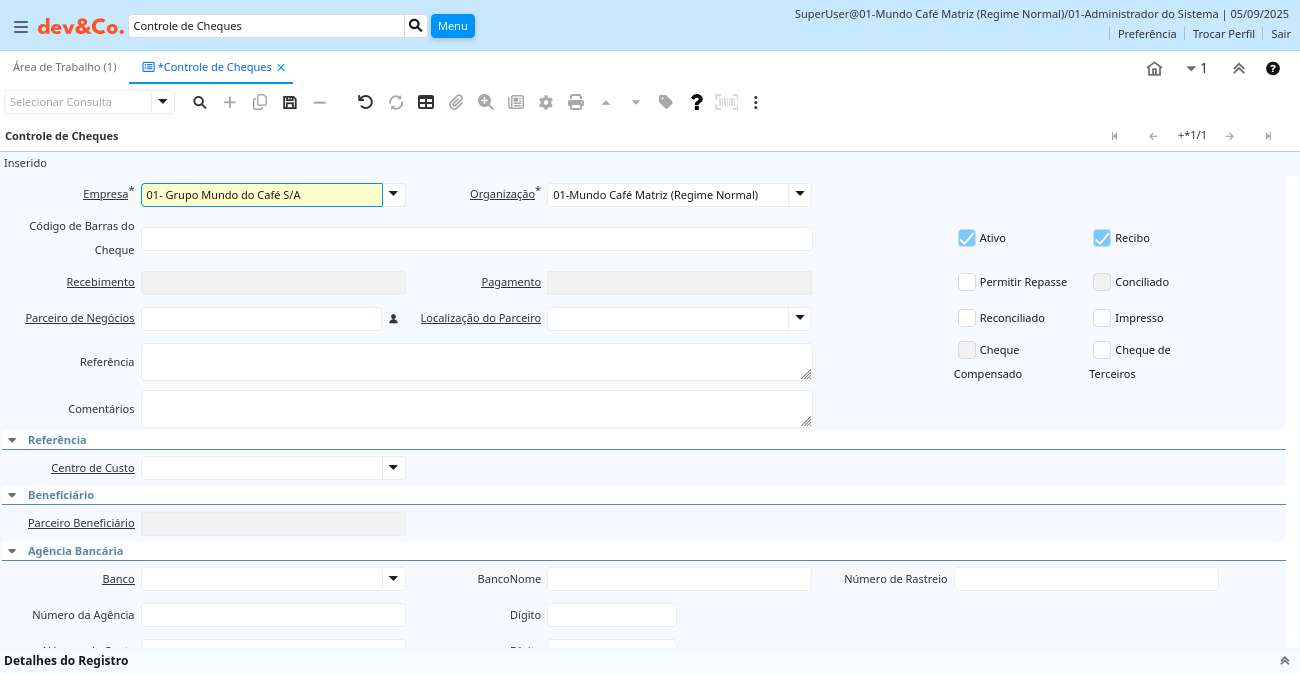The image size is (1300, 674).
Task: Click the Help question mark toolbar icon
Action: point(697,102)
